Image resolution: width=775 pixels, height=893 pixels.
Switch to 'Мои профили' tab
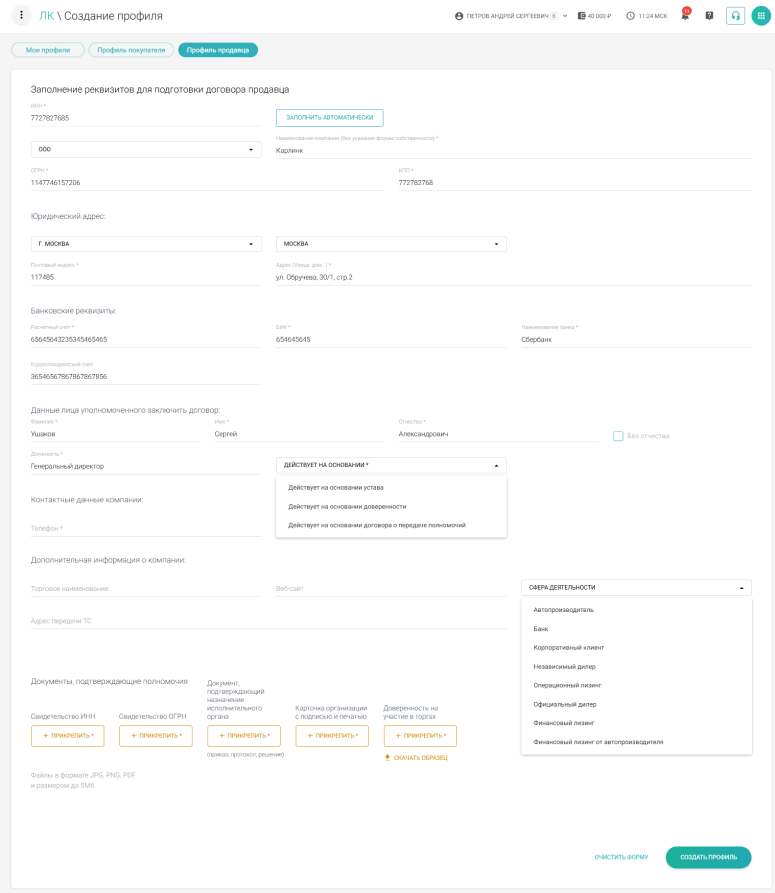click(x=48, y=50)
